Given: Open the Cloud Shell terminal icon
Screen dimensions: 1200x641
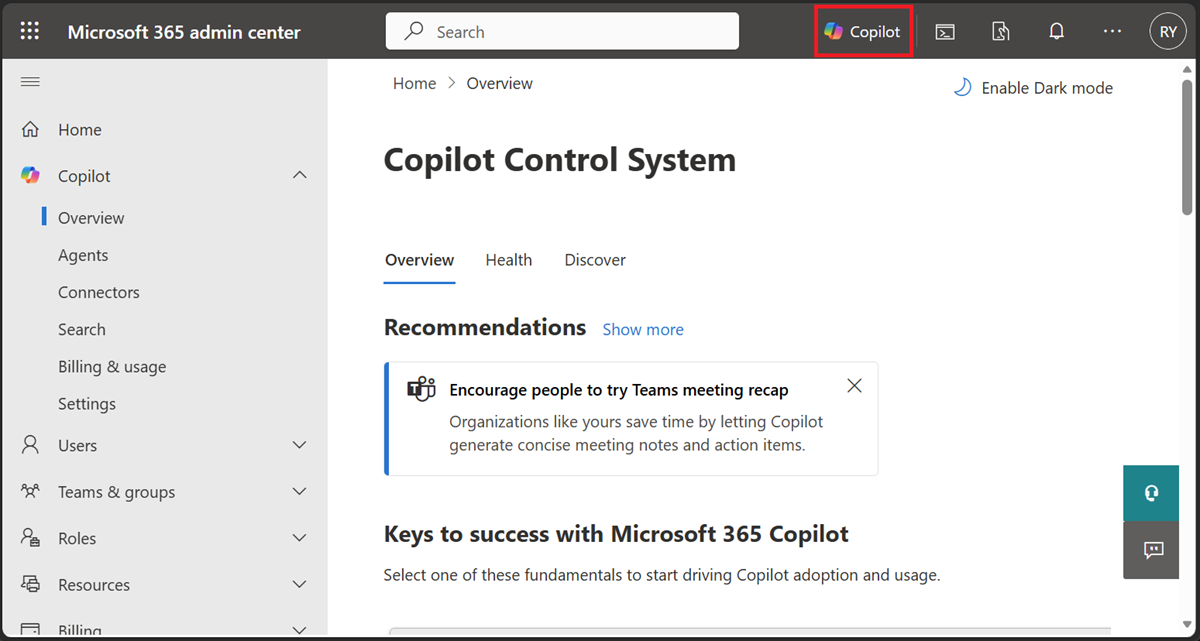Looking at the screenshot, I should click(x=945, y=31).
